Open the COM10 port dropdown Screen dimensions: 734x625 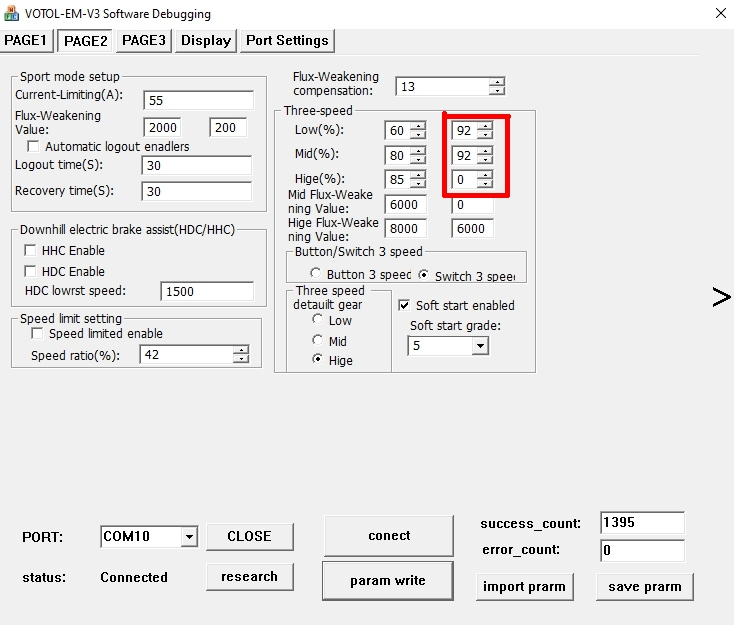pos(189,537)
